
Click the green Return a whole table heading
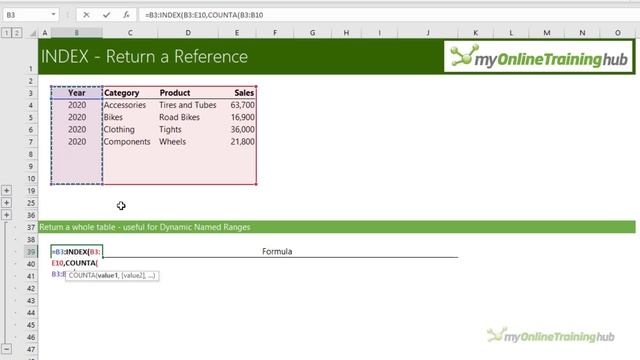[x=145, y=227]
